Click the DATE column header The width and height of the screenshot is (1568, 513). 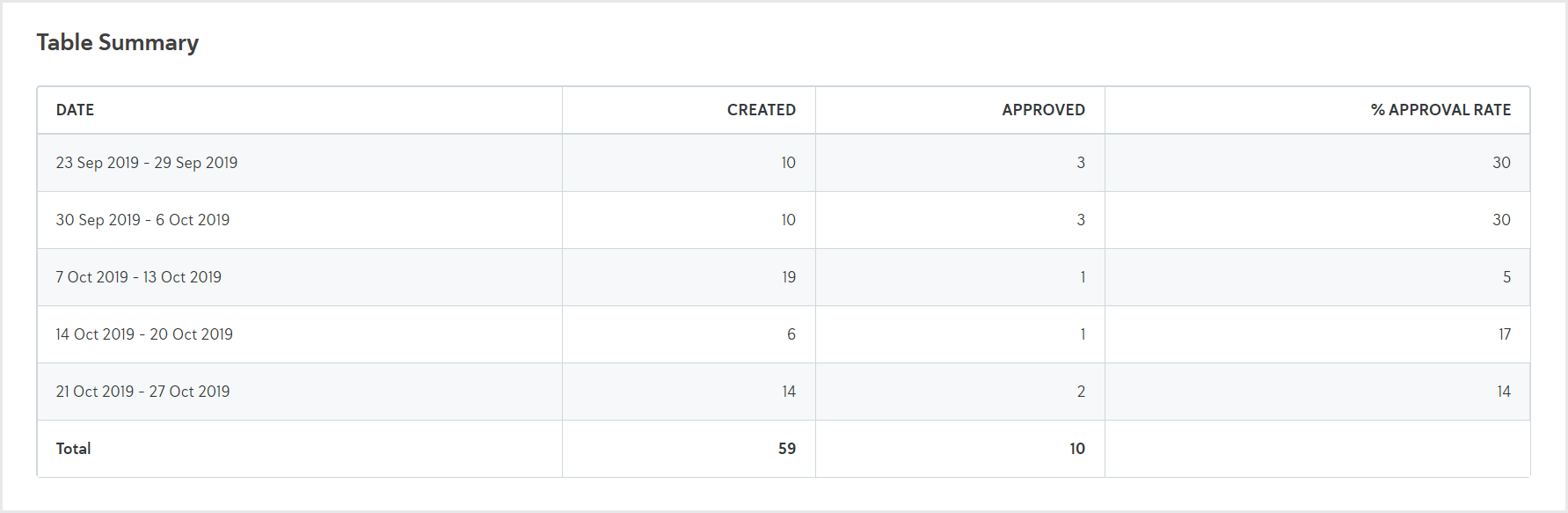click(74, 109)
